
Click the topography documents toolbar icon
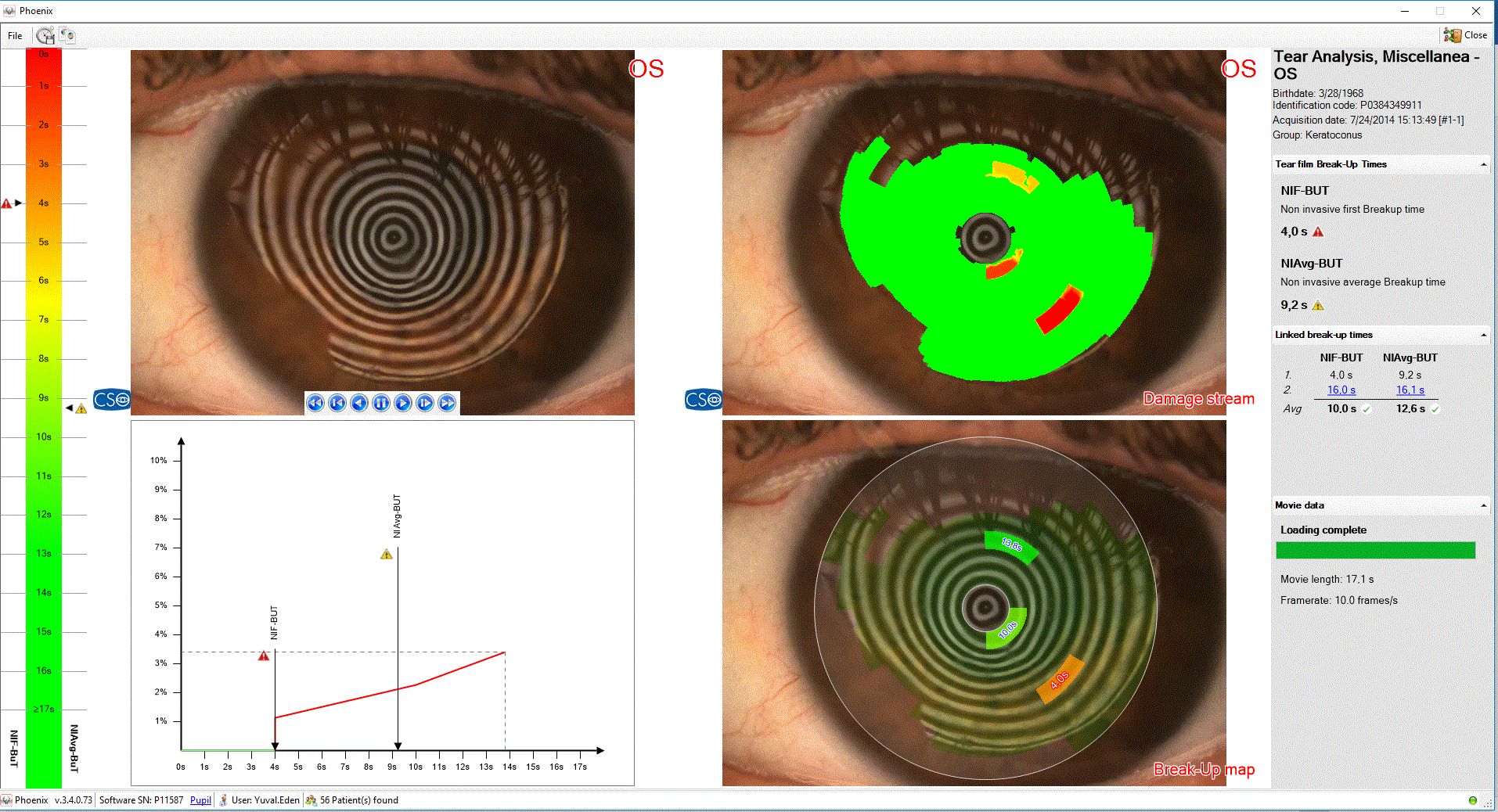coord(67,35)
